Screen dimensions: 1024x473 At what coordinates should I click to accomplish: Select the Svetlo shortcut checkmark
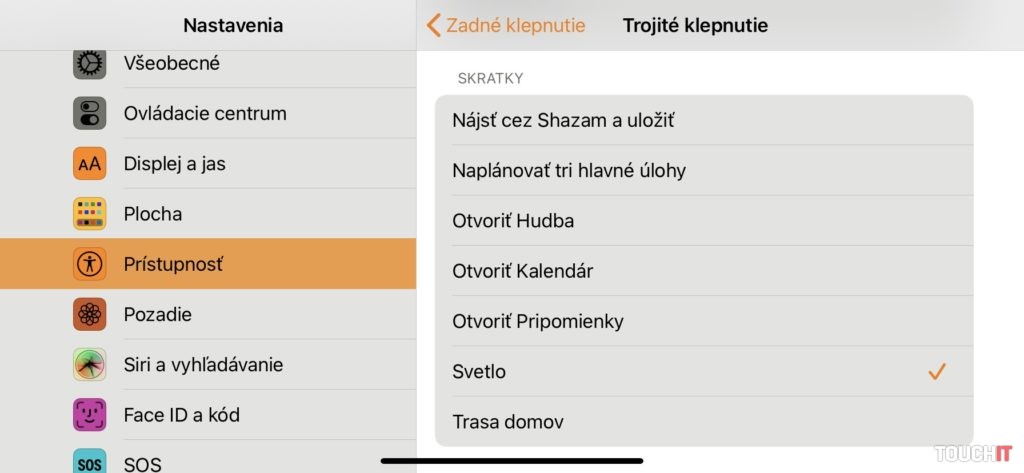coord(937,372)
